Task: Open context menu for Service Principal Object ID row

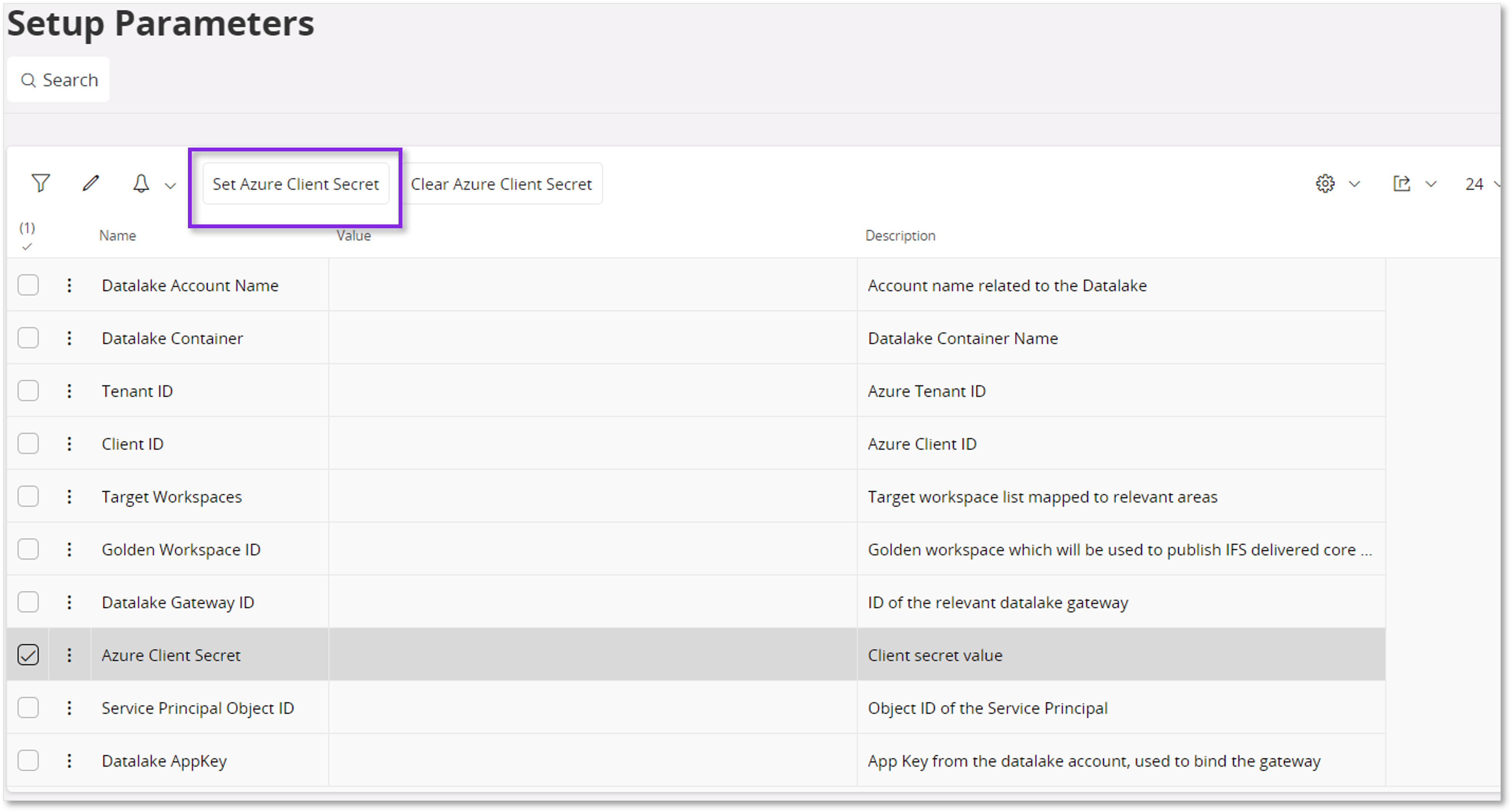Action: [69, 707]
